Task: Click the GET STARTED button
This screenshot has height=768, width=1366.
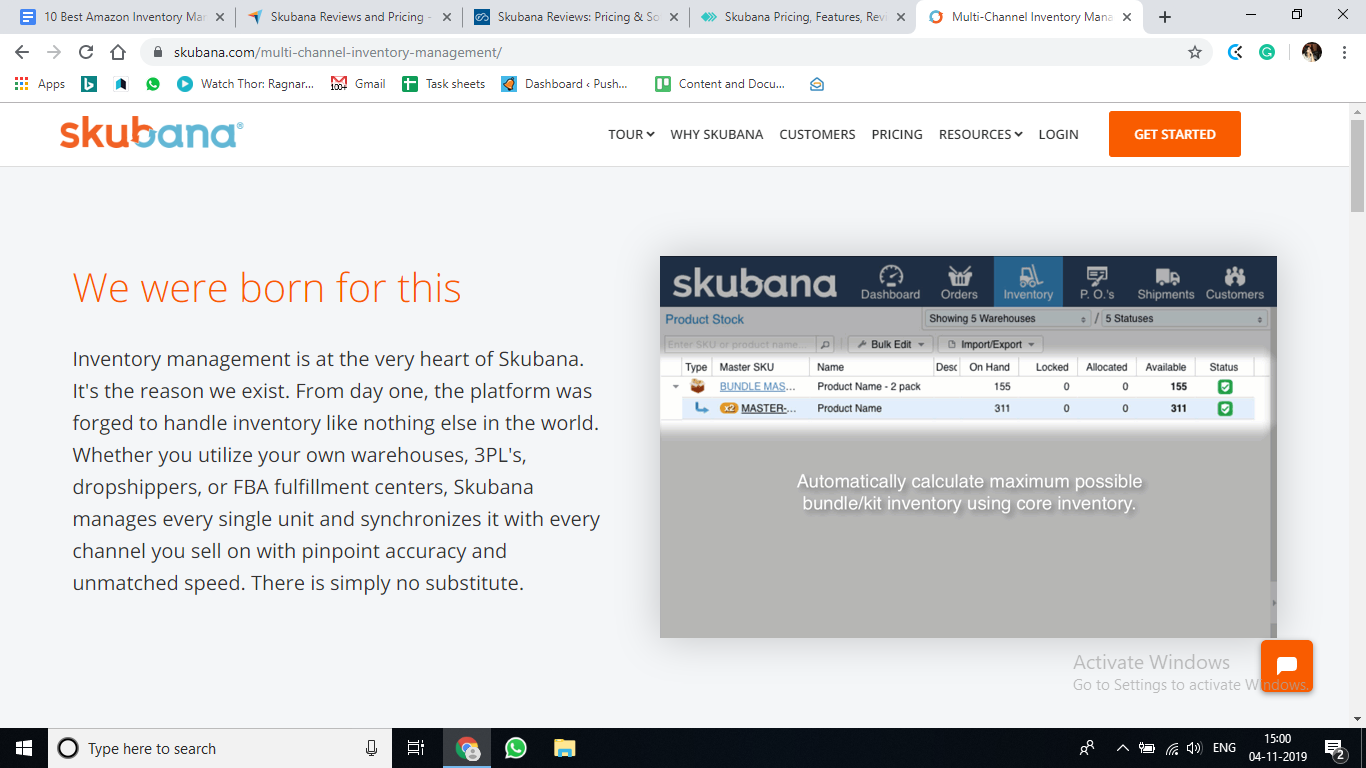Action: click(x=1175, y=134)
